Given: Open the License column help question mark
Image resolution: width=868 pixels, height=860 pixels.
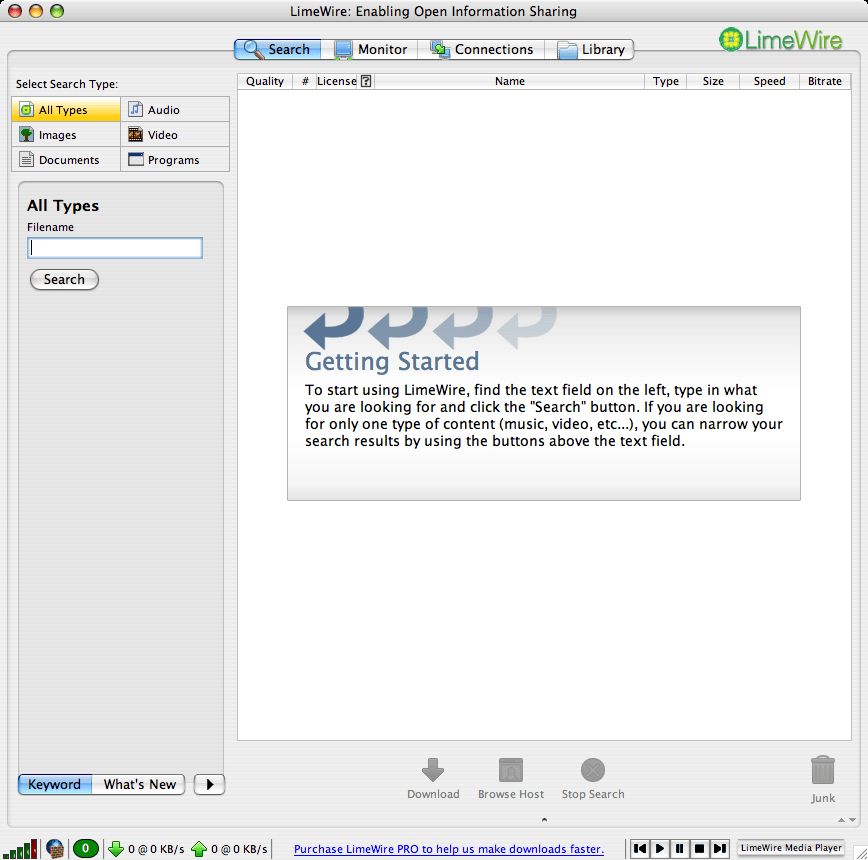Looking at the screenshot, I should pyautogui.click(x=368, y=81).
